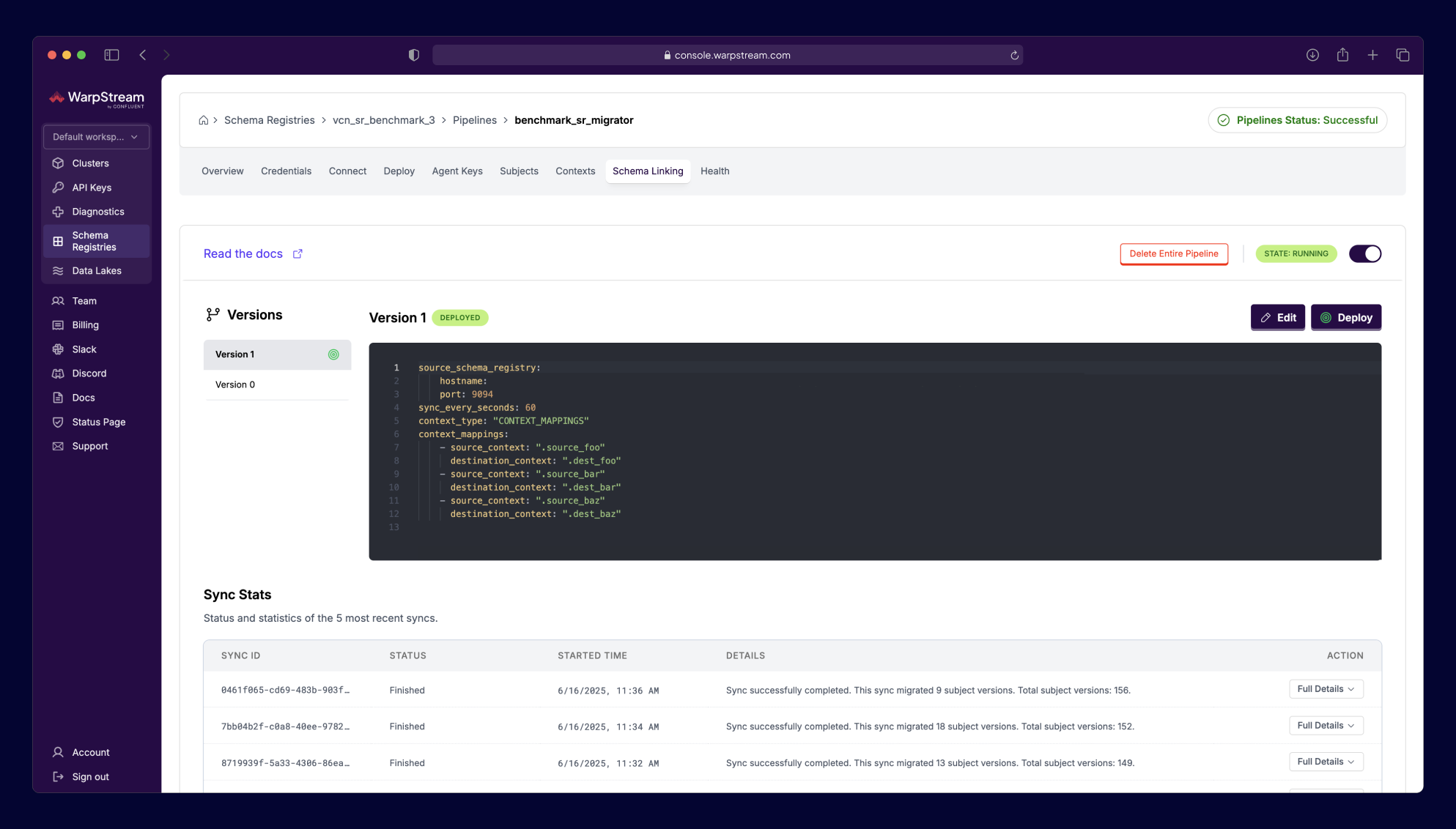Viewport: 1456px width, 829px height.
Task: Expand Full Details for sync 7bb04b2f
Action: [1326, 726]
